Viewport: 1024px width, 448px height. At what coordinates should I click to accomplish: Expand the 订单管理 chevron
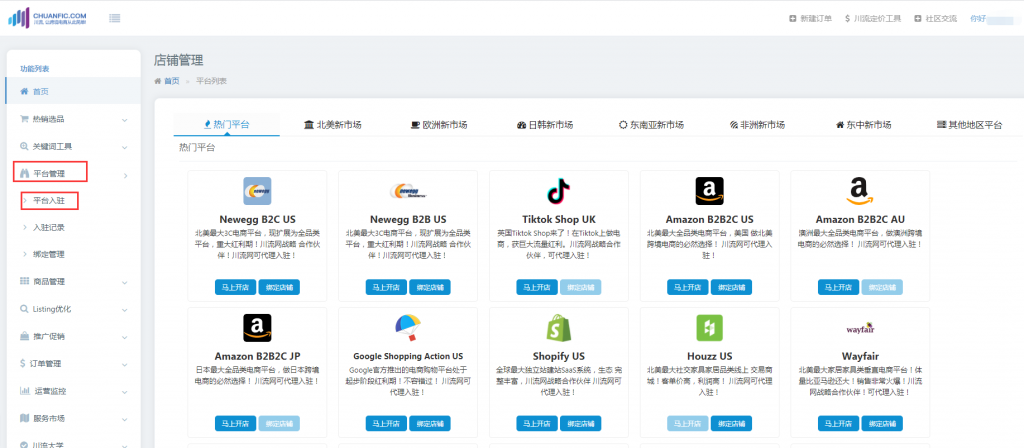point(125,364)
